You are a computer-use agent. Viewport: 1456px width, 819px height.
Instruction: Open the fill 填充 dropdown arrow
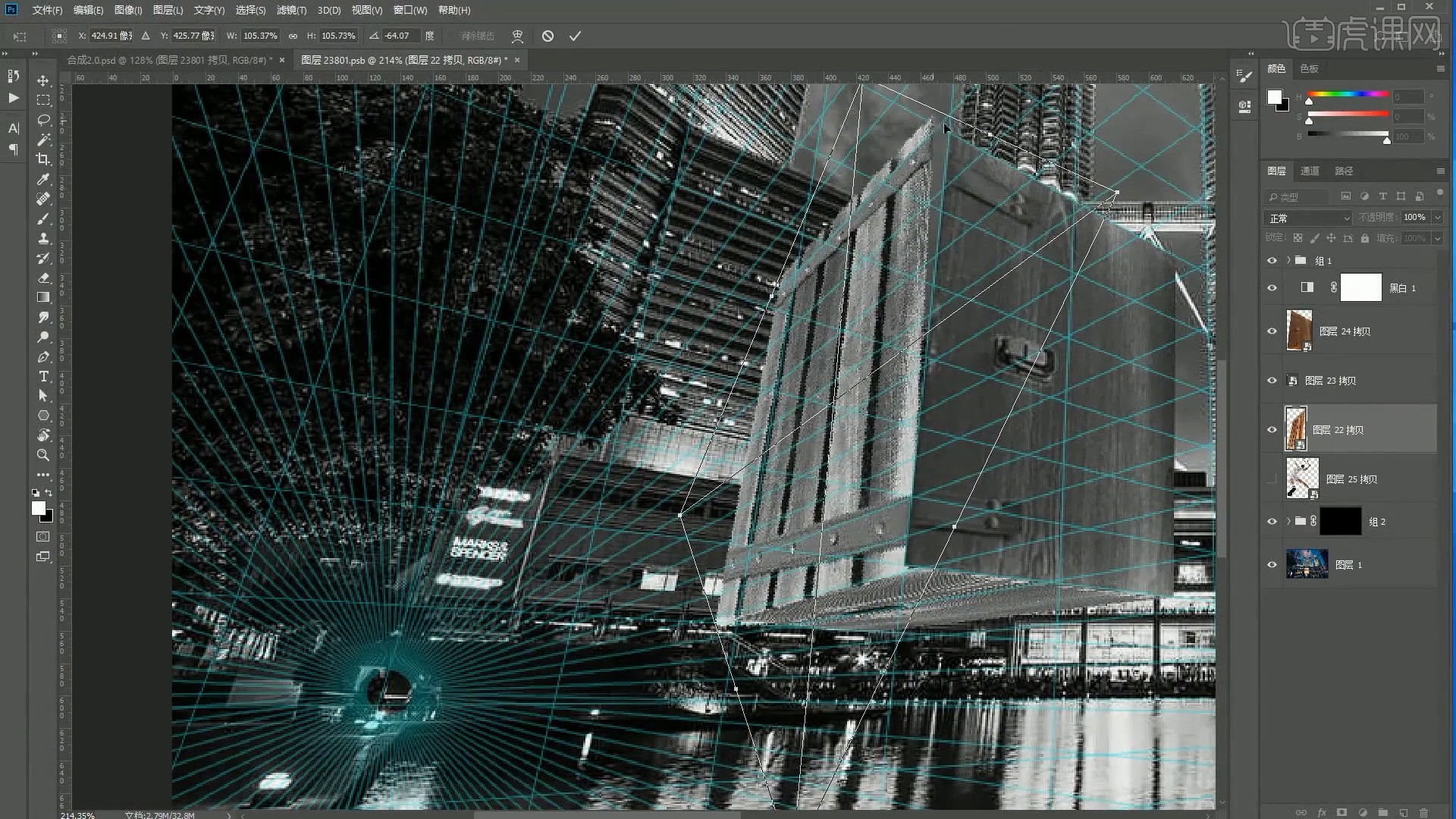coord(1437,238)
